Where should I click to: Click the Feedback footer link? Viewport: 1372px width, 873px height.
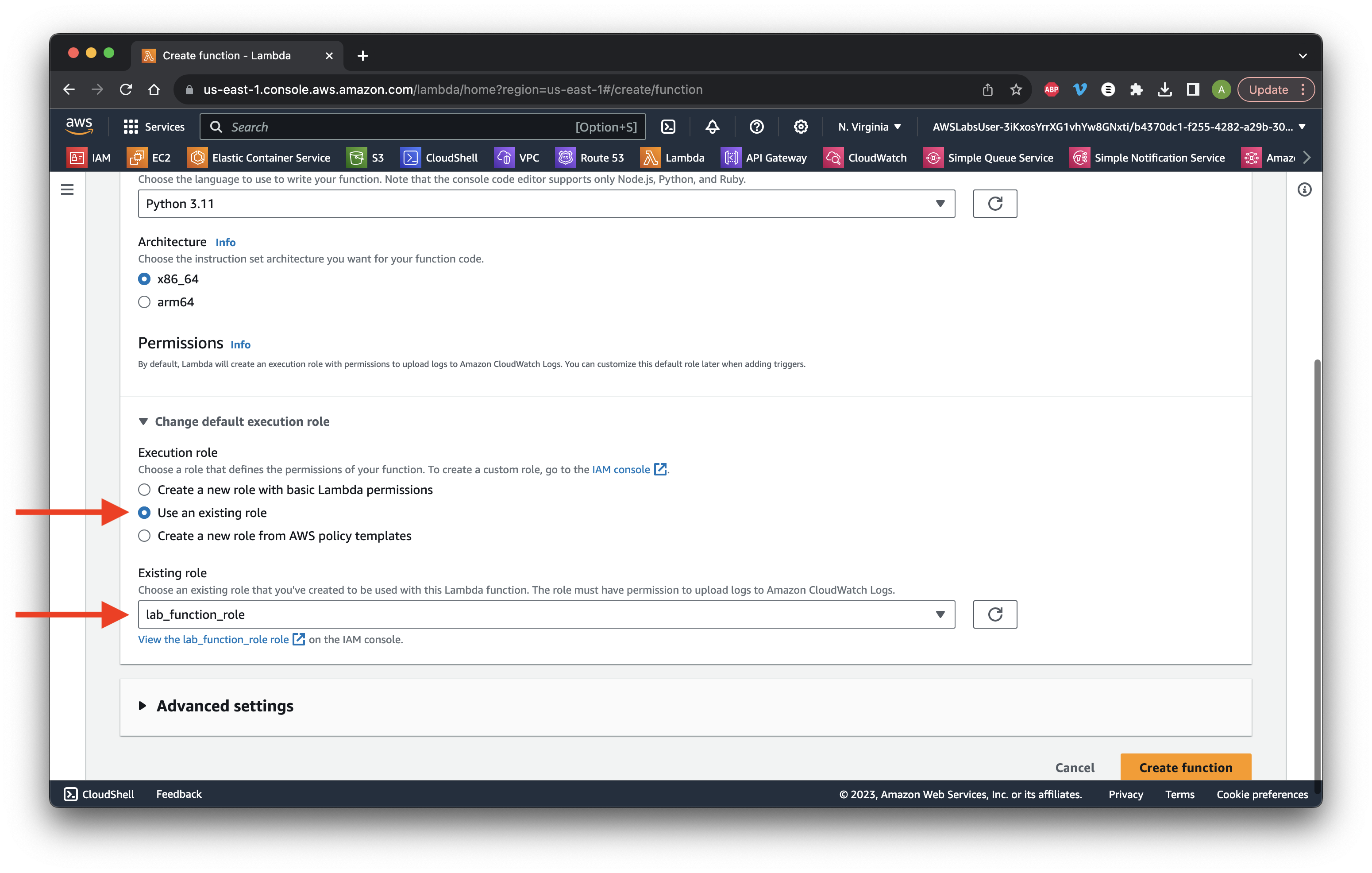179,794
